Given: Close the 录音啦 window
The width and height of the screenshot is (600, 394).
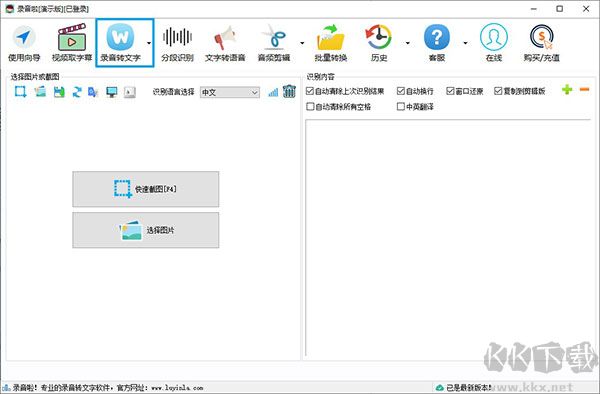Looking at the screenshot, I should click(586, 8).
